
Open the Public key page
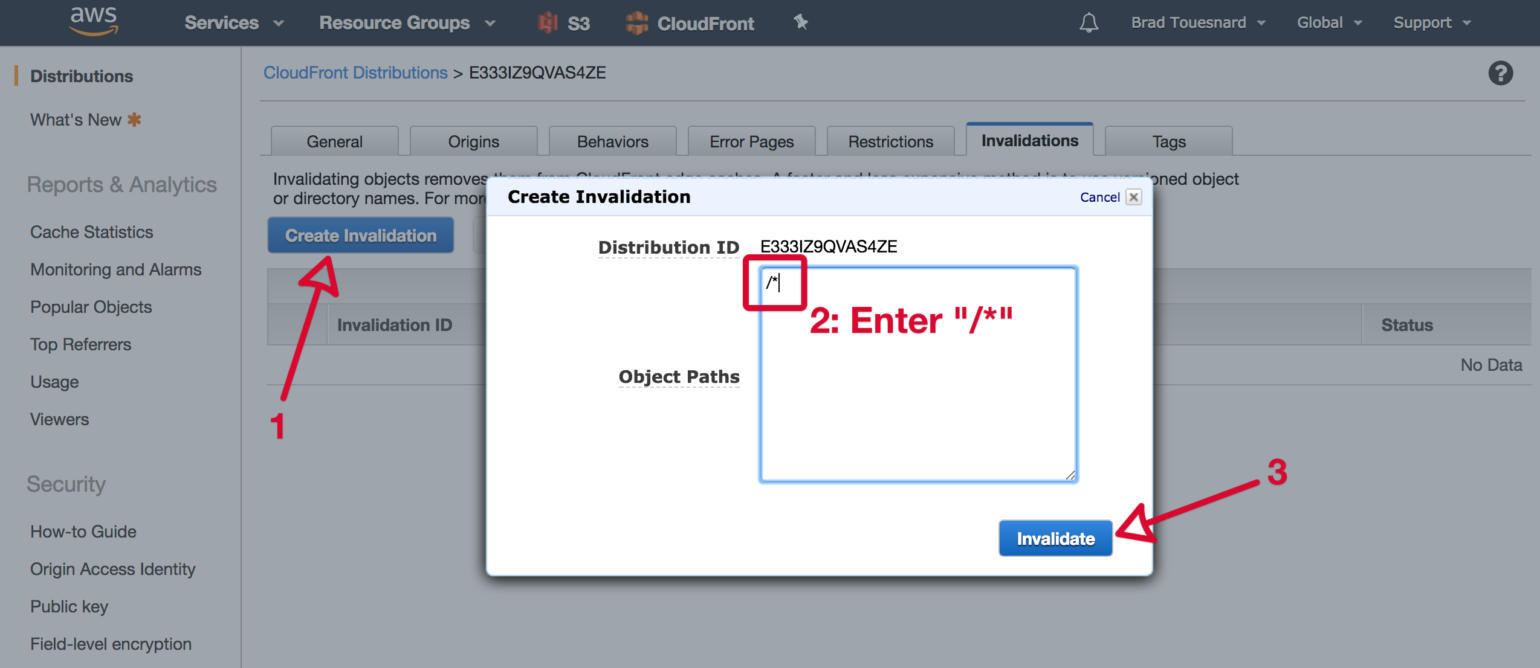pyautogui.click(x=69, y=607)
